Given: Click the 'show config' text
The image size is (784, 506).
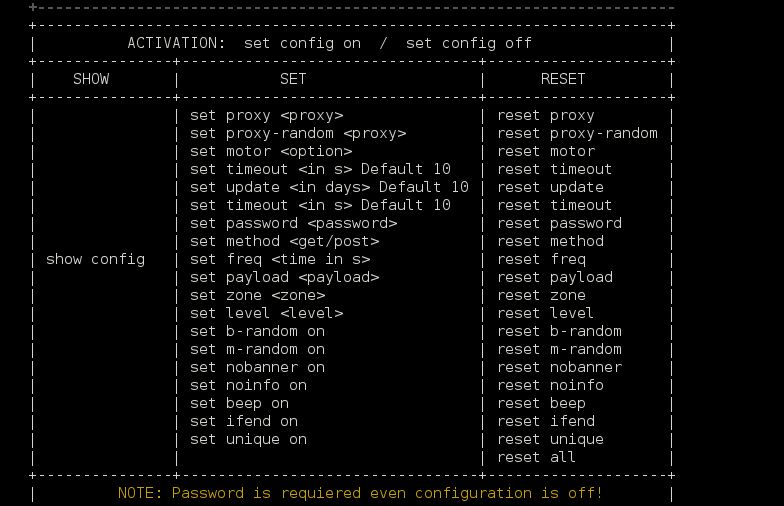Looking at the screenshot, I should pyautogui.click(x=95, y=259).
